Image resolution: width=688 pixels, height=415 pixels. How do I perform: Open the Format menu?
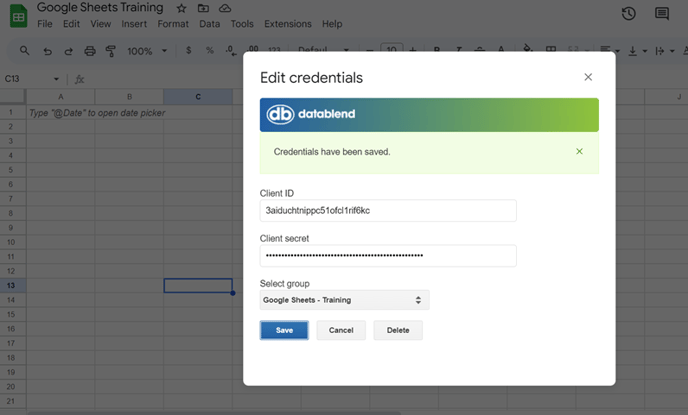coord(173,24)
